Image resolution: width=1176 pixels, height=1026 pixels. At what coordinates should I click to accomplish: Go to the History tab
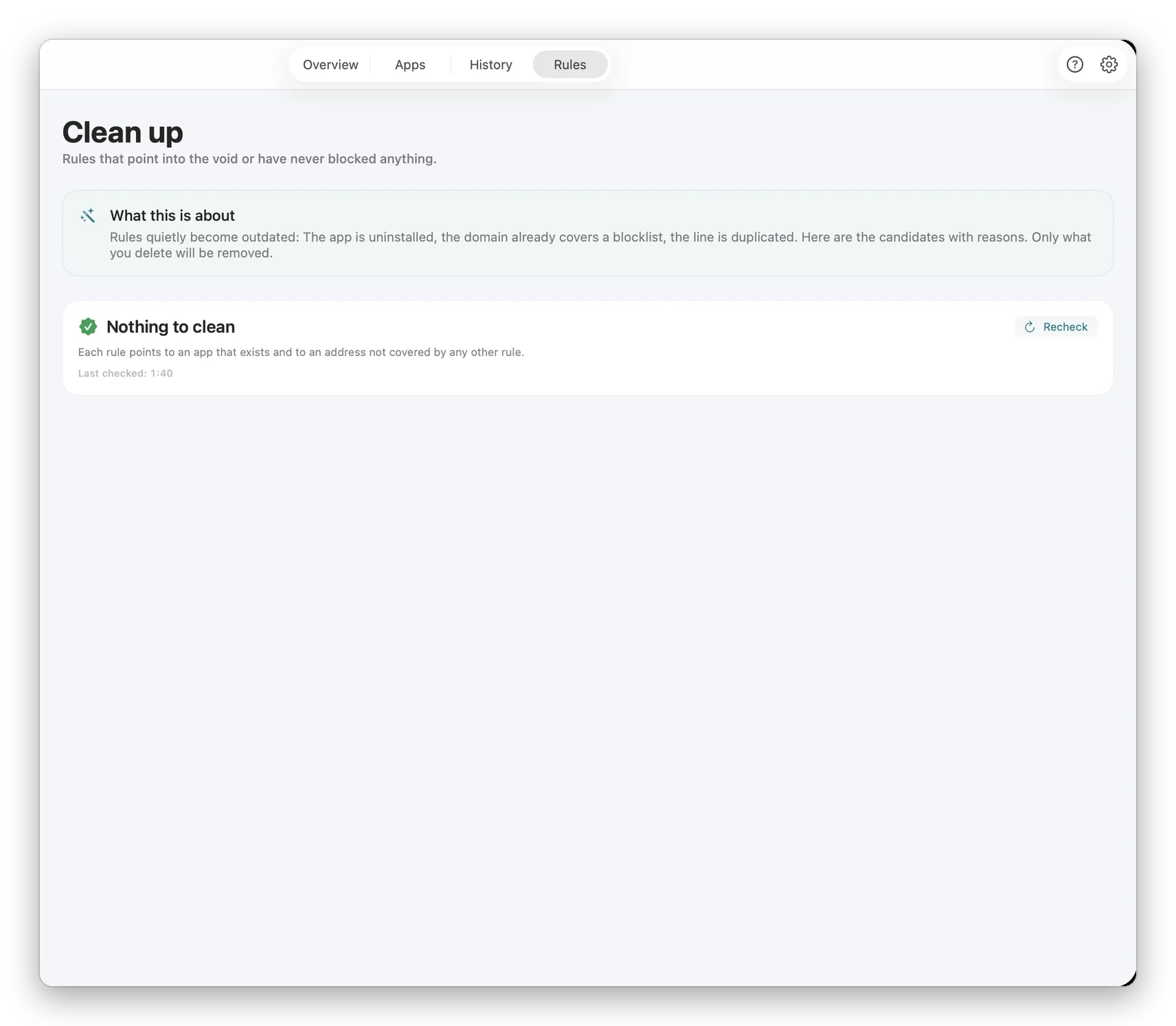coord(490,65)
